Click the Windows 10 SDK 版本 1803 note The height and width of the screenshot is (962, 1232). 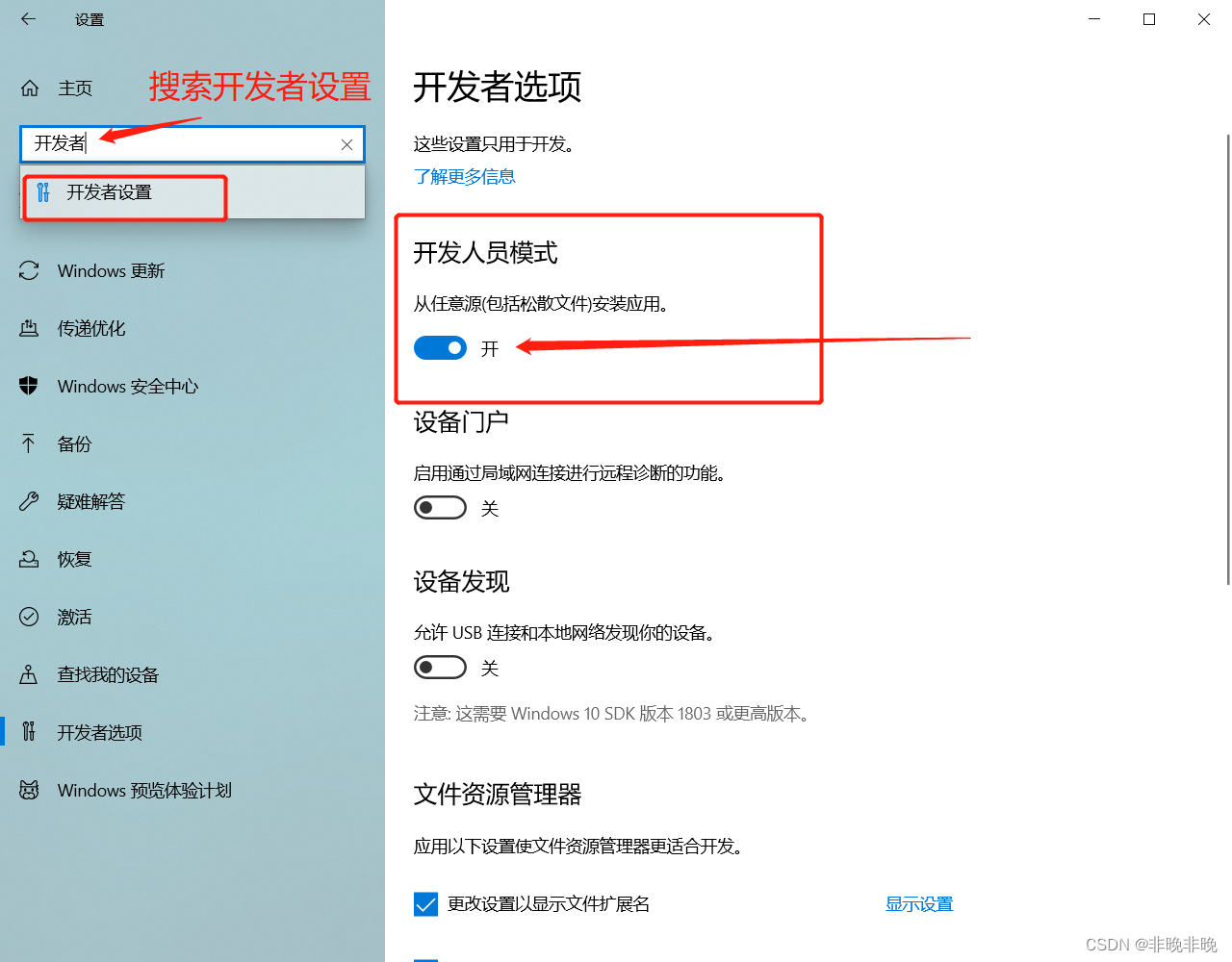click(614, 714)
